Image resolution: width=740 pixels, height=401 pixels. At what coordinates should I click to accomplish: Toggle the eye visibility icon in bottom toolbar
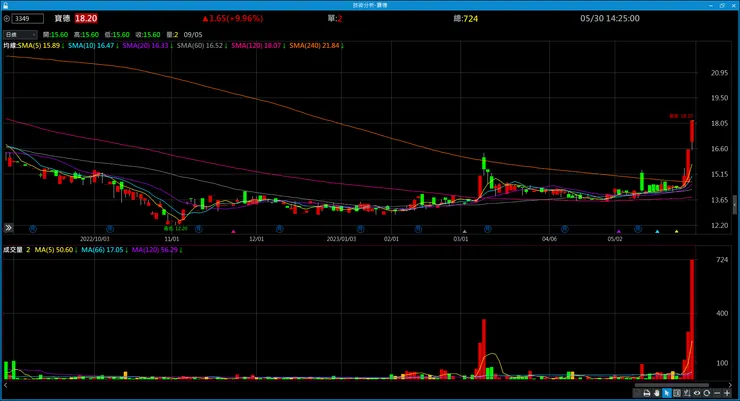697,393
